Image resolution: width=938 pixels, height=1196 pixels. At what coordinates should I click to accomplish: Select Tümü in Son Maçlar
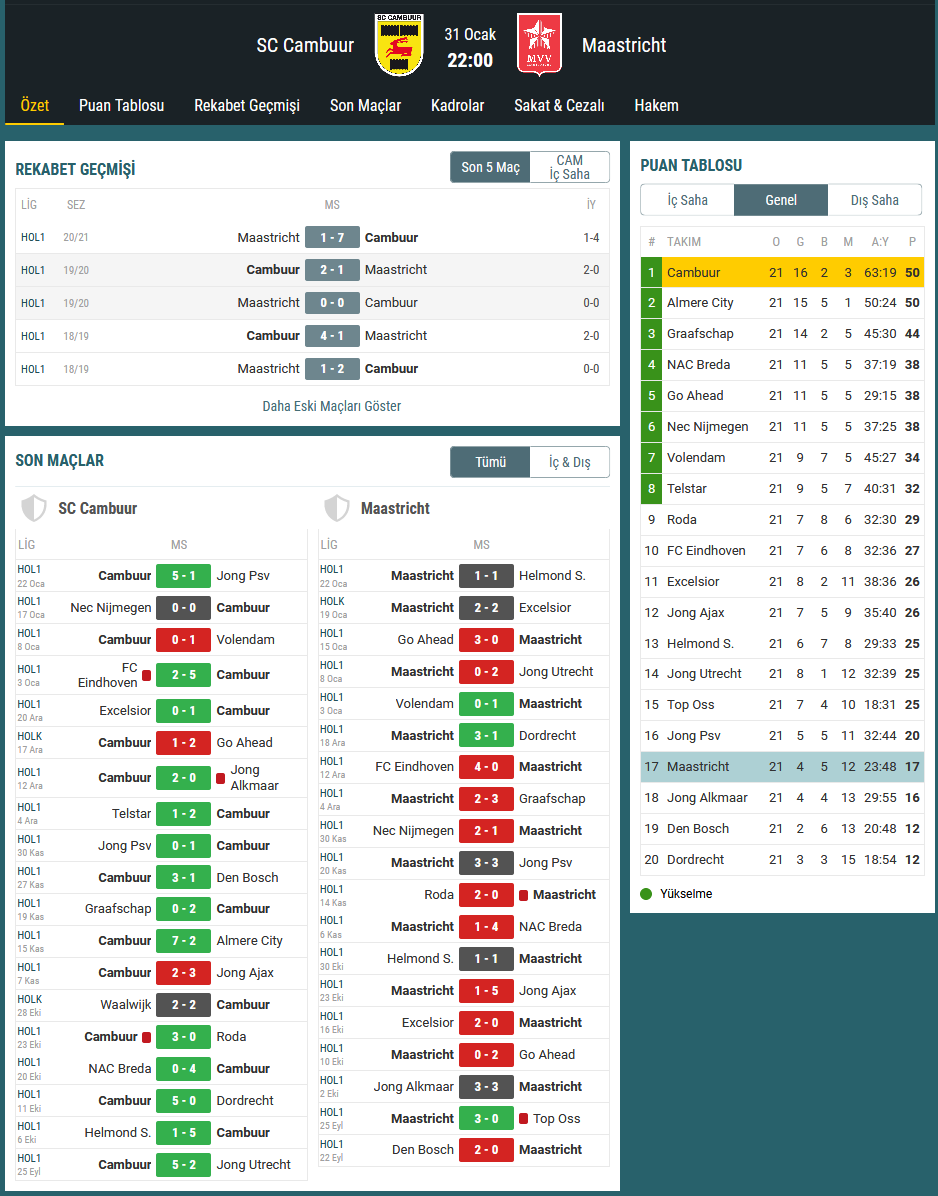click(490, 462)
